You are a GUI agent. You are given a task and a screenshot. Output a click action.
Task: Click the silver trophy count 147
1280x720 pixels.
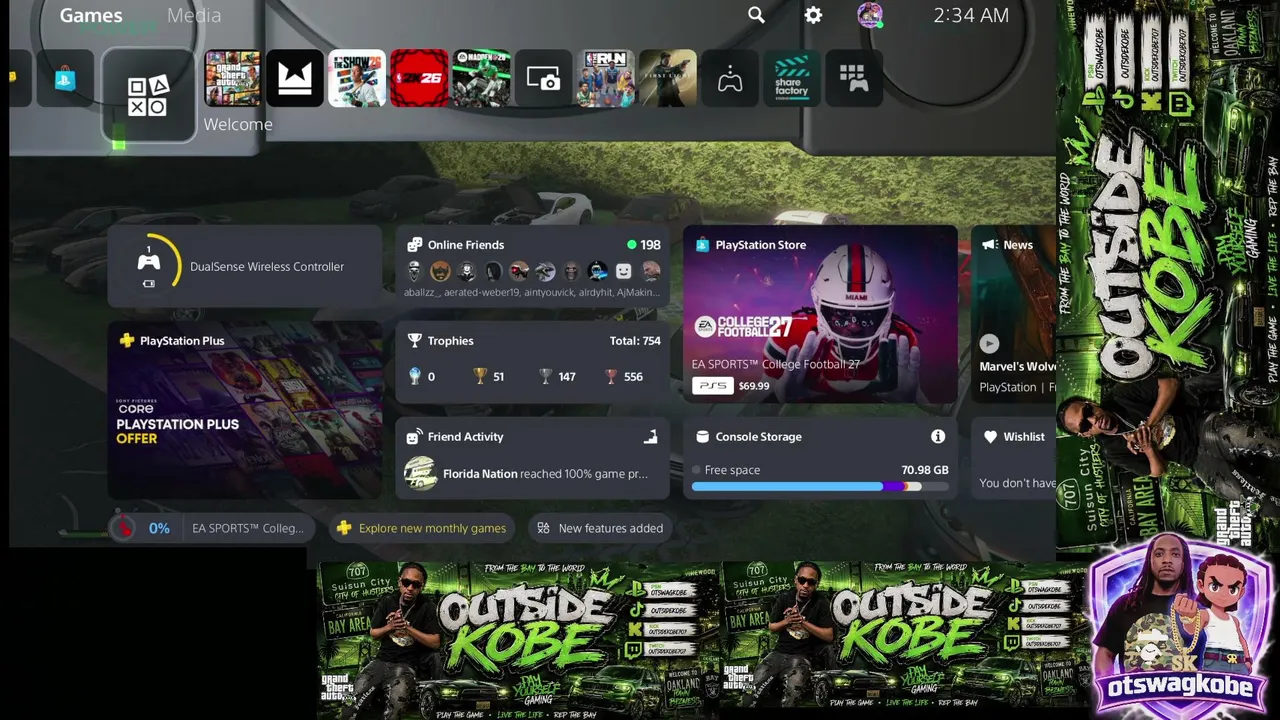click(x=557, y=377)
